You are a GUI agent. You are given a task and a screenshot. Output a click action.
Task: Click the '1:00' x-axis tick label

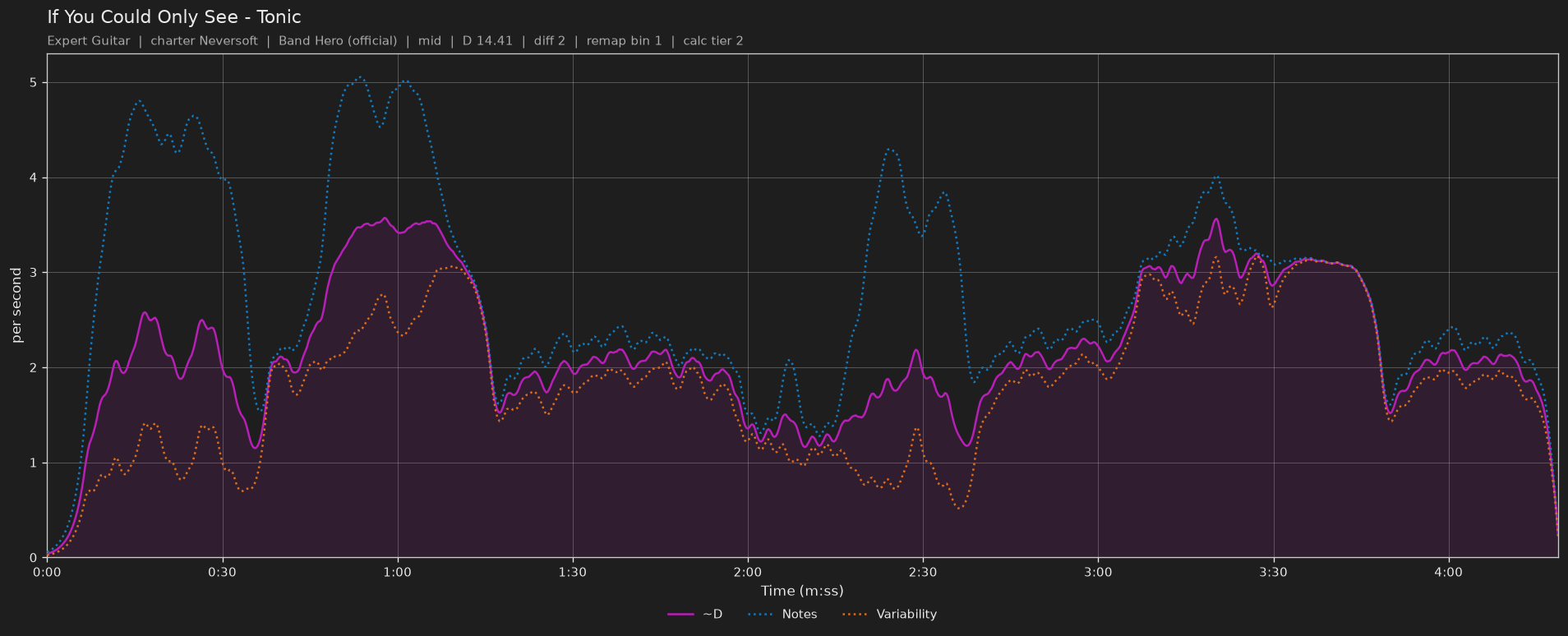[x=397, y=572]
